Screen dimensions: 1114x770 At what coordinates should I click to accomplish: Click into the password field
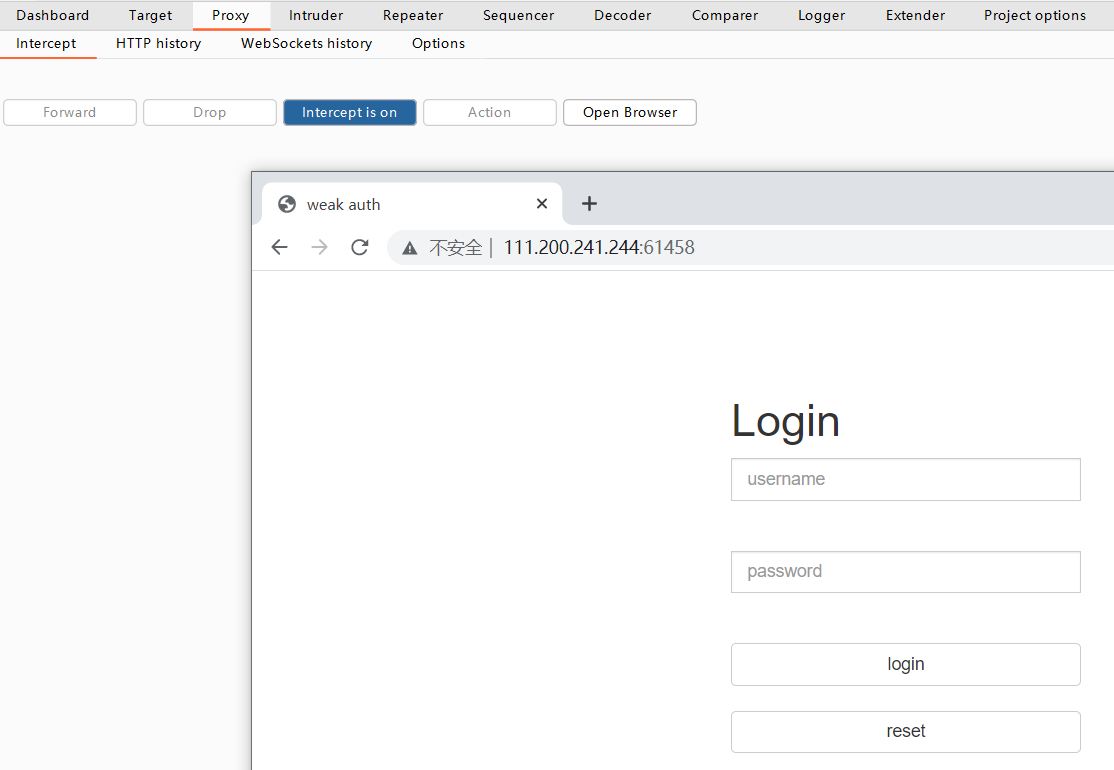pos(905,571)
